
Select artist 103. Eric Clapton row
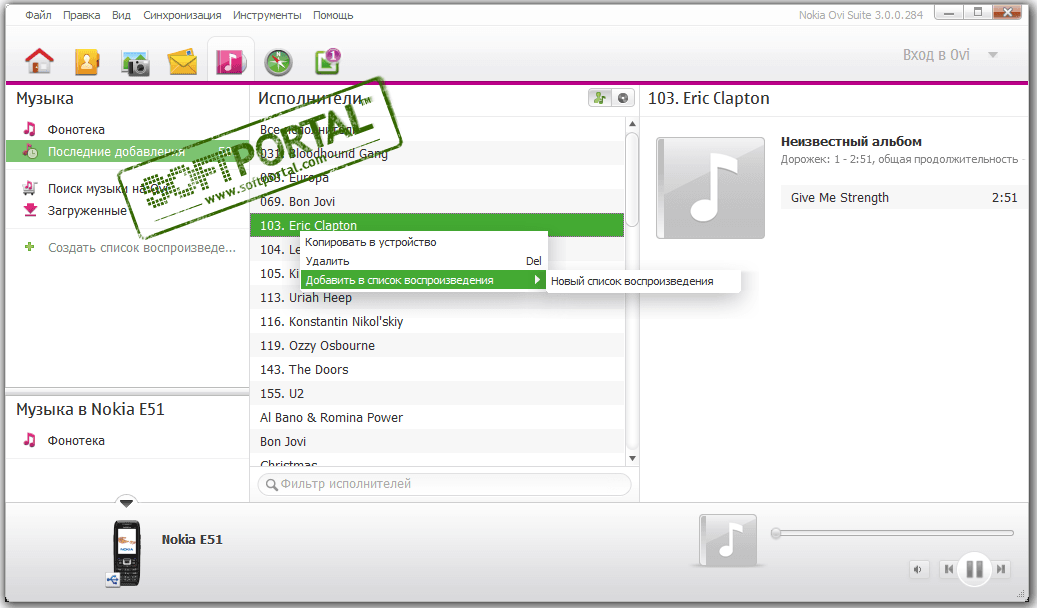click(x=437, y=225)
